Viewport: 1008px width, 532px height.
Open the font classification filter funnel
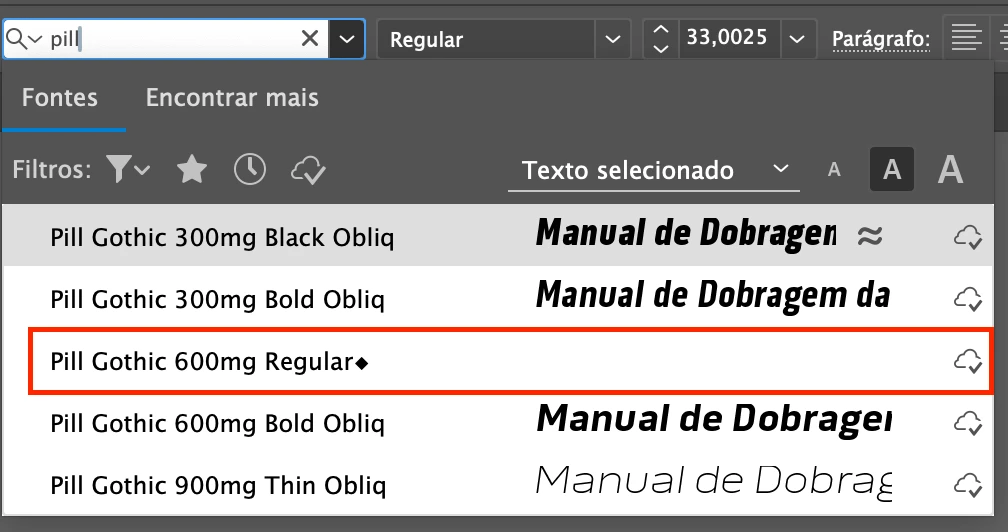[x=127, y=170]
